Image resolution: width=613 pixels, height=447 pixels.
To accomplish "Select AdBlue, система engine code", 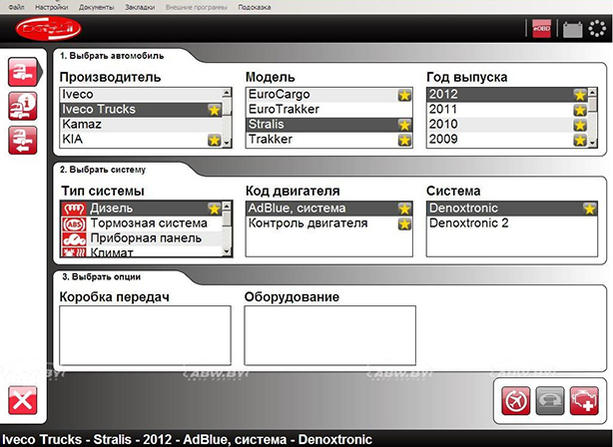I will coord(329,208).
